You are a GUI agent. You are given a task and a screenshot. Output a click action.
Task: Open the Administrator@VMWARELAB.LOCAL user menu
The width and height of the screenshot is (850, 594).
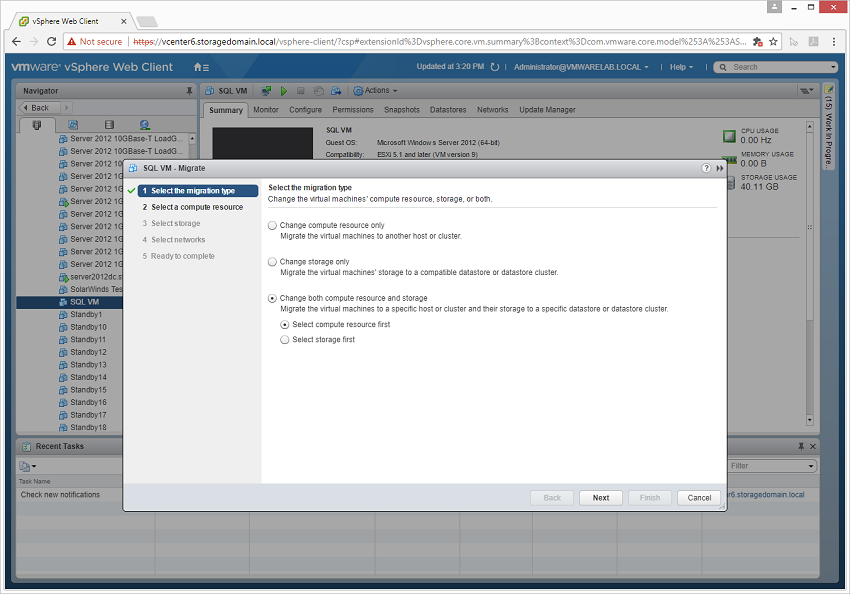(581, 67)
